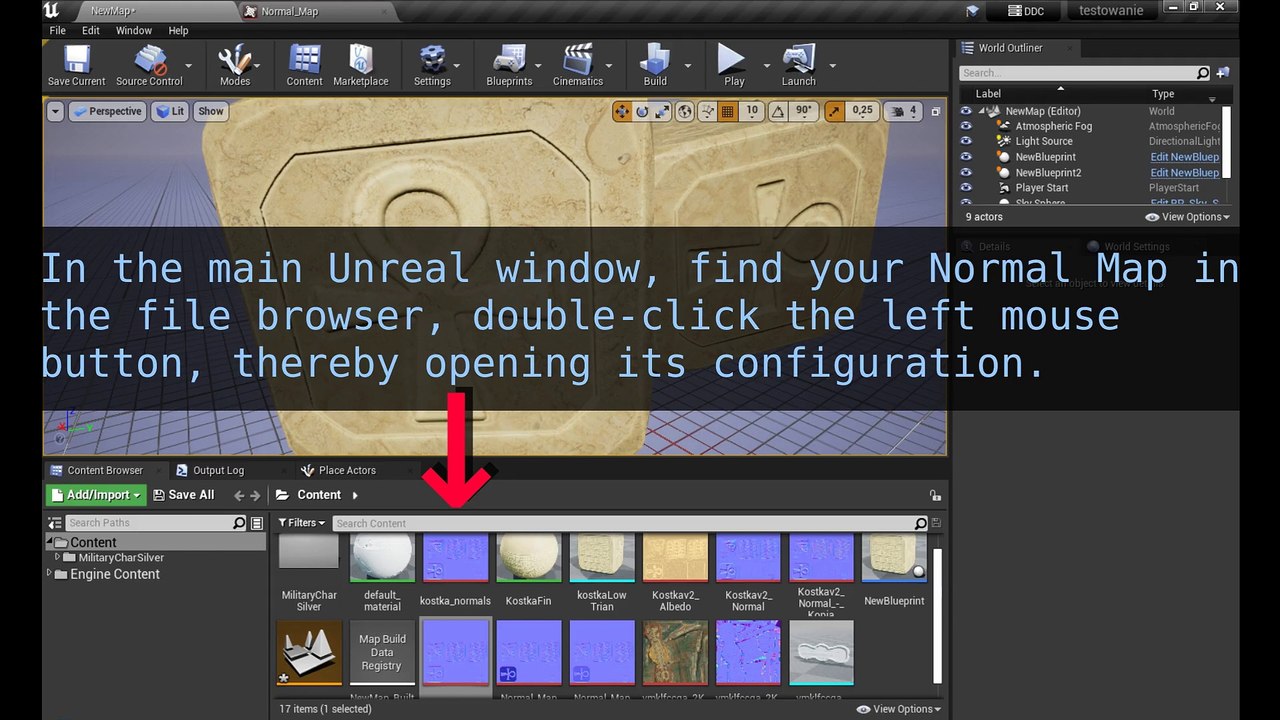Open the Settings gear toolbar icon

coord(432,66)
